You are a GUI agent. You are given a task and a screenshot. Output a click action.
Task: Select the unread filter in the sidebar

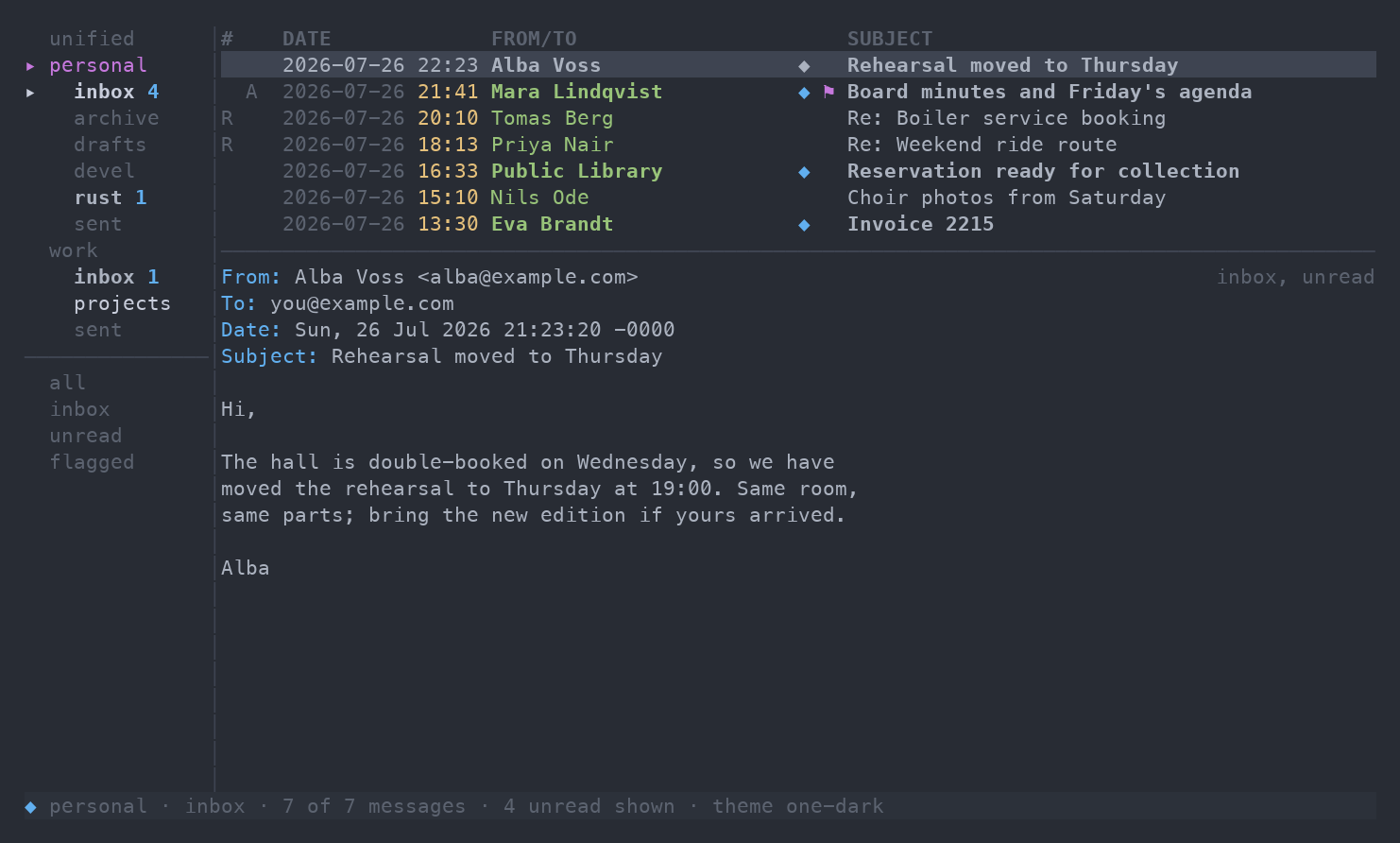point(86,436)
